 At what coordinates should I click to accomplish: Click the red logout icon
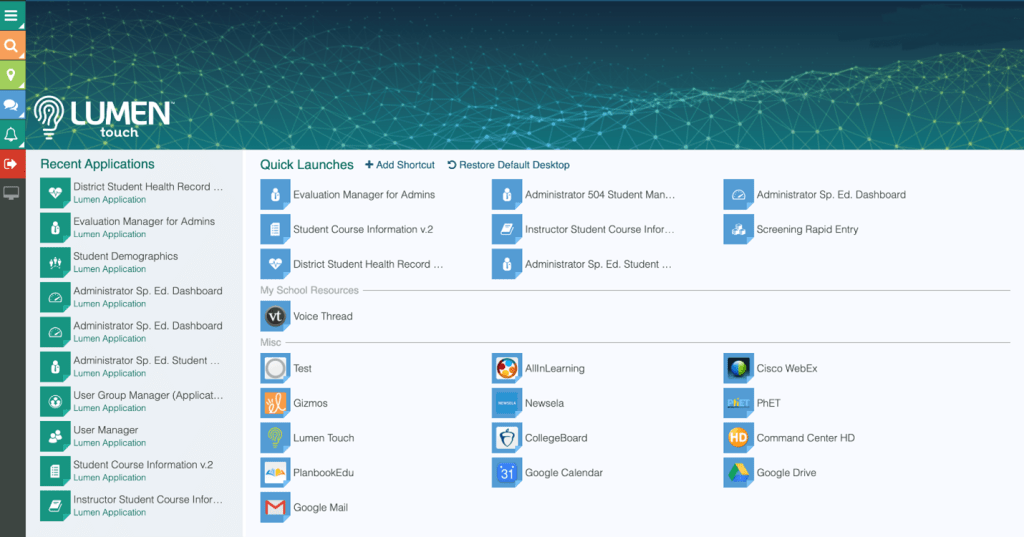[x=12, y=163]
